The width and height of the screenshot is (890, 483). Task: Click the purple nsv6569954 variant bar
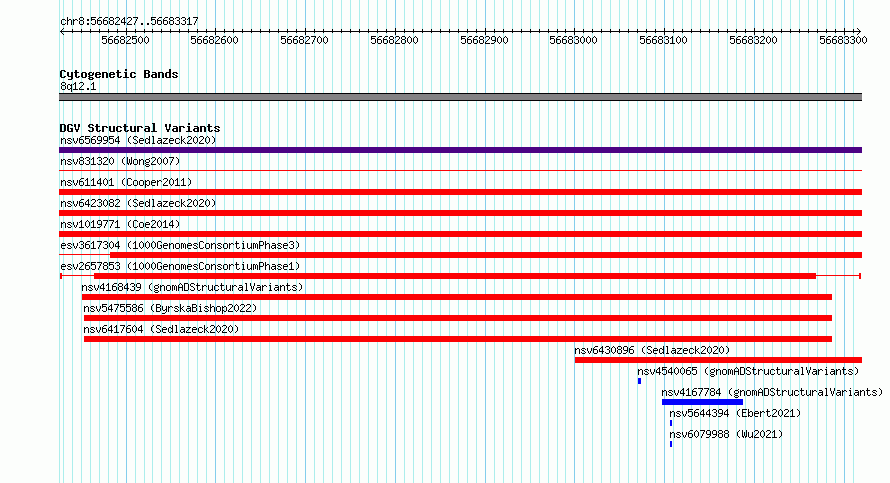pyautogui.click(x=460, y=150)
